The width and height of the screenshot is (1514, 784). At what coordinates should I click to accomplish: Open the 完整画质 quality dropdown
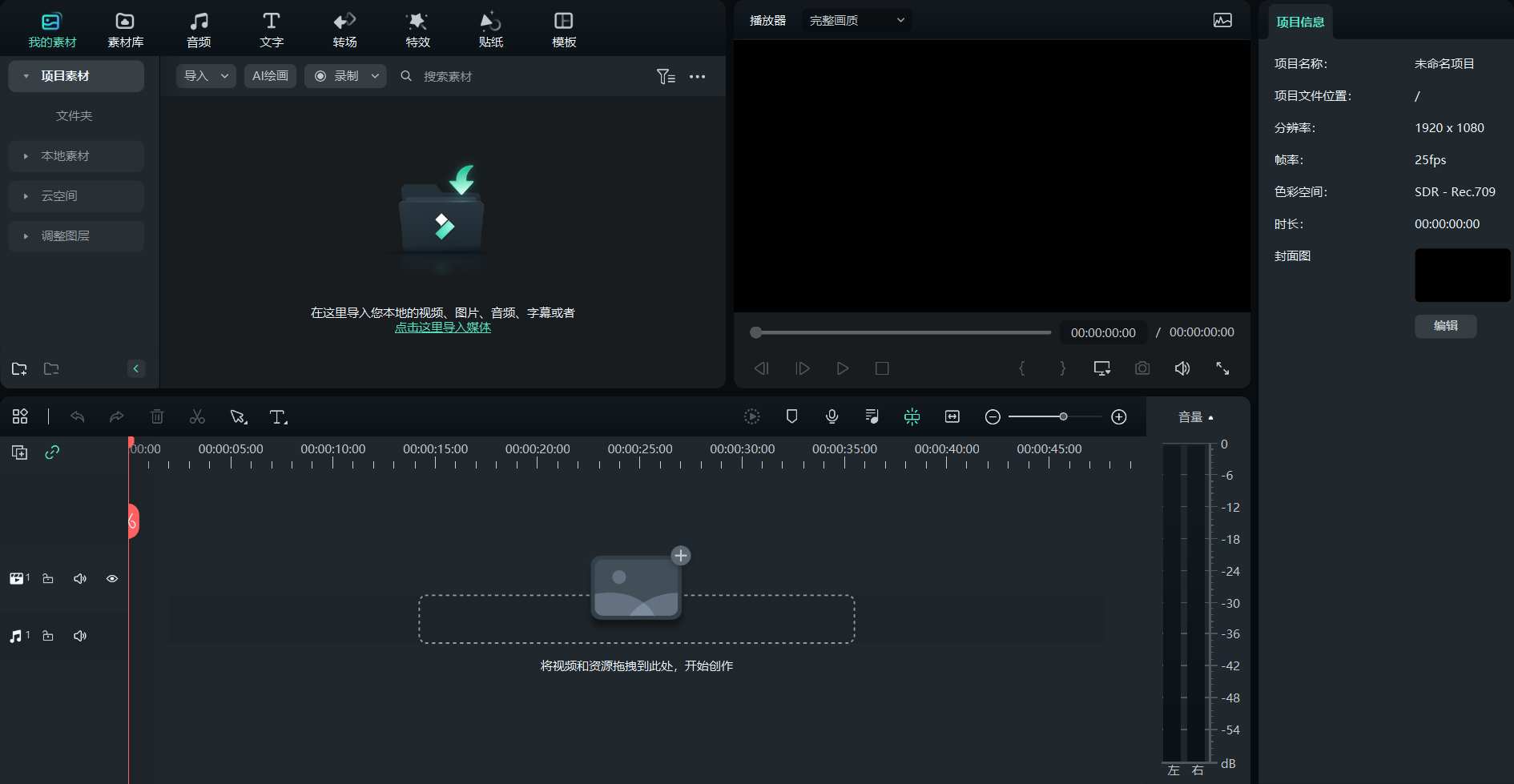856,21
